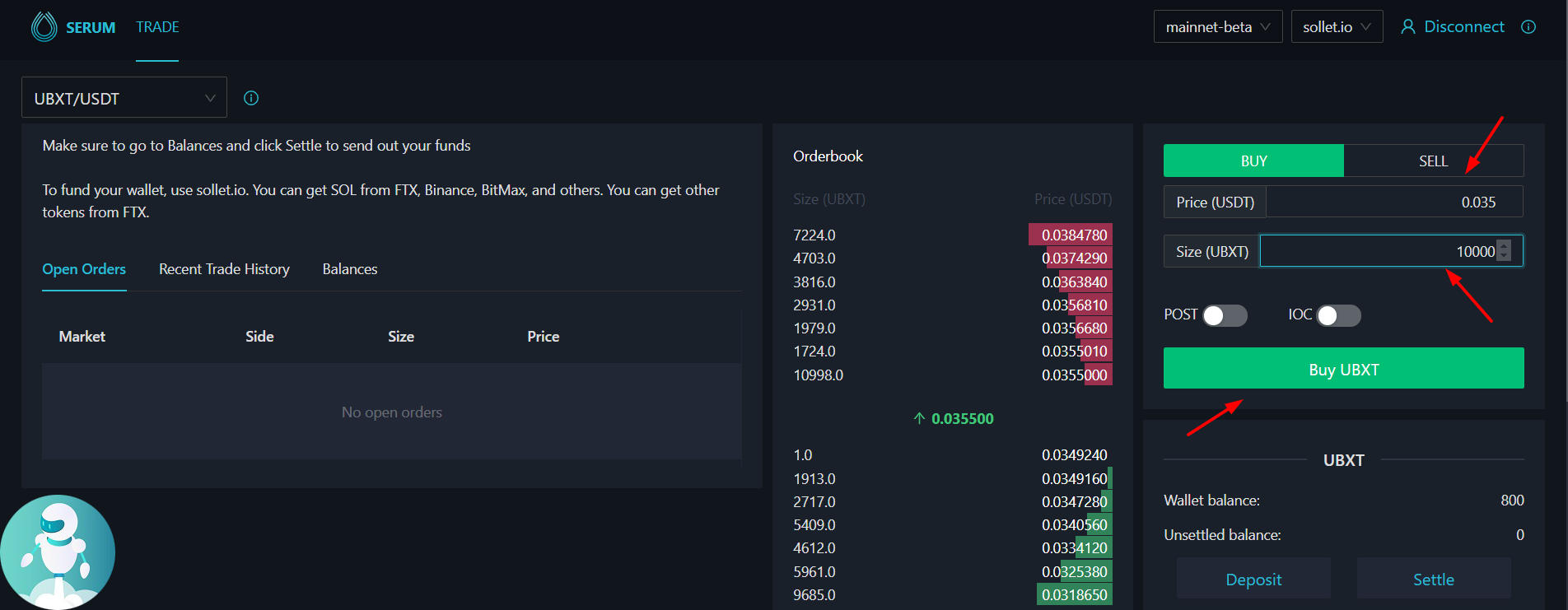
Task: Click the UBXT wallet balance value 800
Action: (x=1512, y=500)
